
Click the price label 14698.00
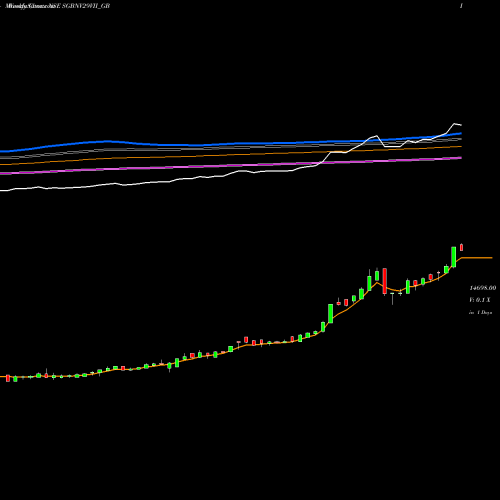482,288
